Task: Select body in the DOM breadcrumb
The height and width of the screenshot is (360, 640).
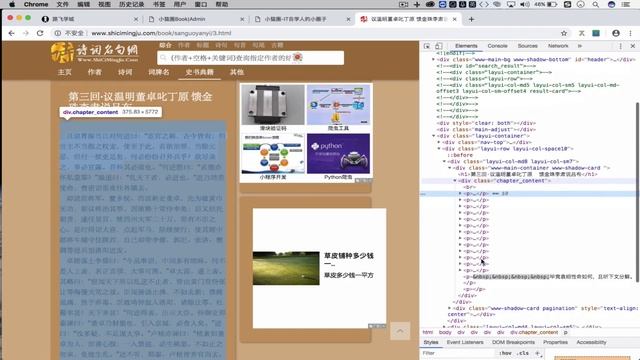Action: [445, 333]
